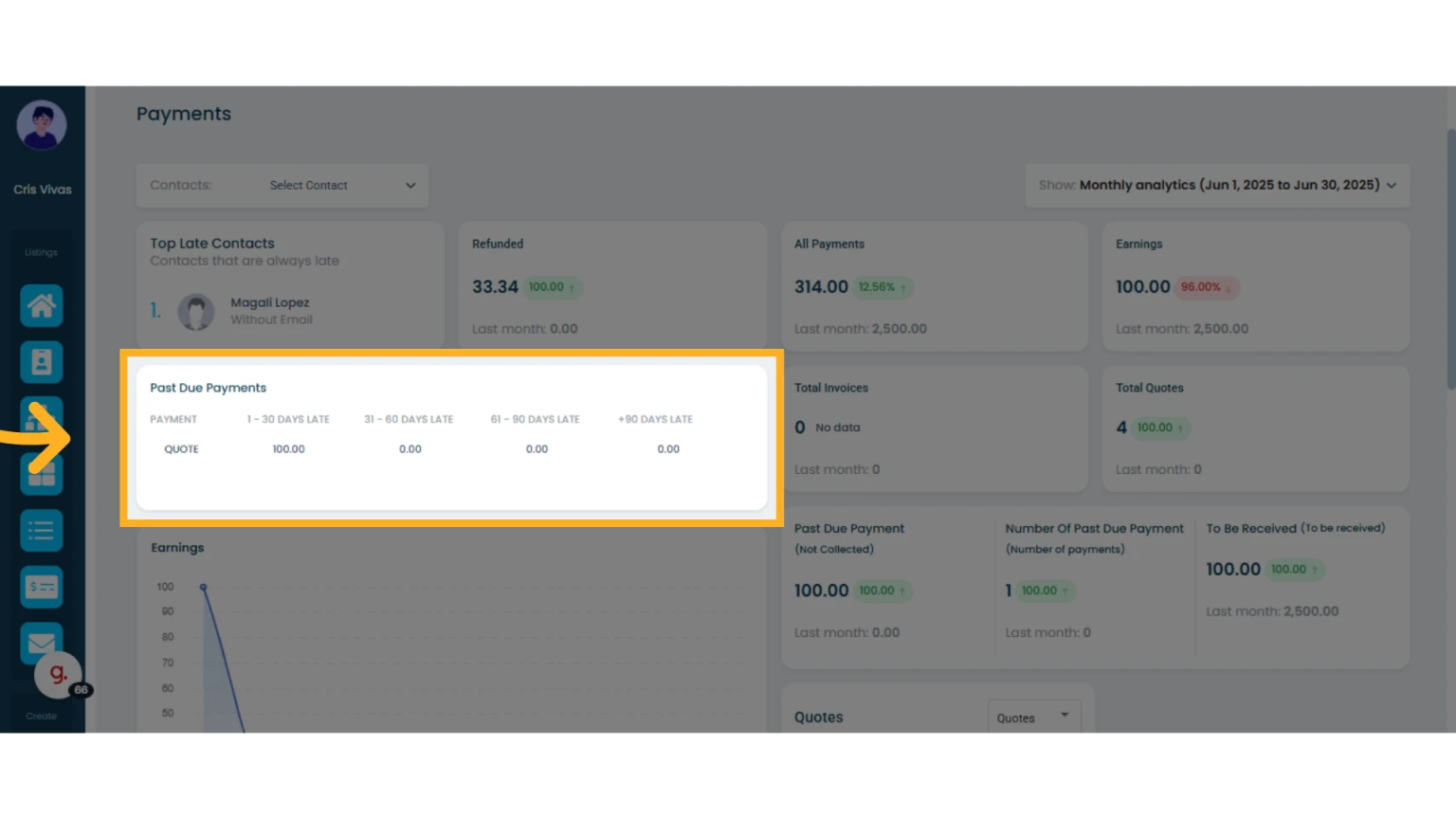Click the Refunded 33.34 value
The height and width of the screenshot is (819, 1456).
click(495, 286)
